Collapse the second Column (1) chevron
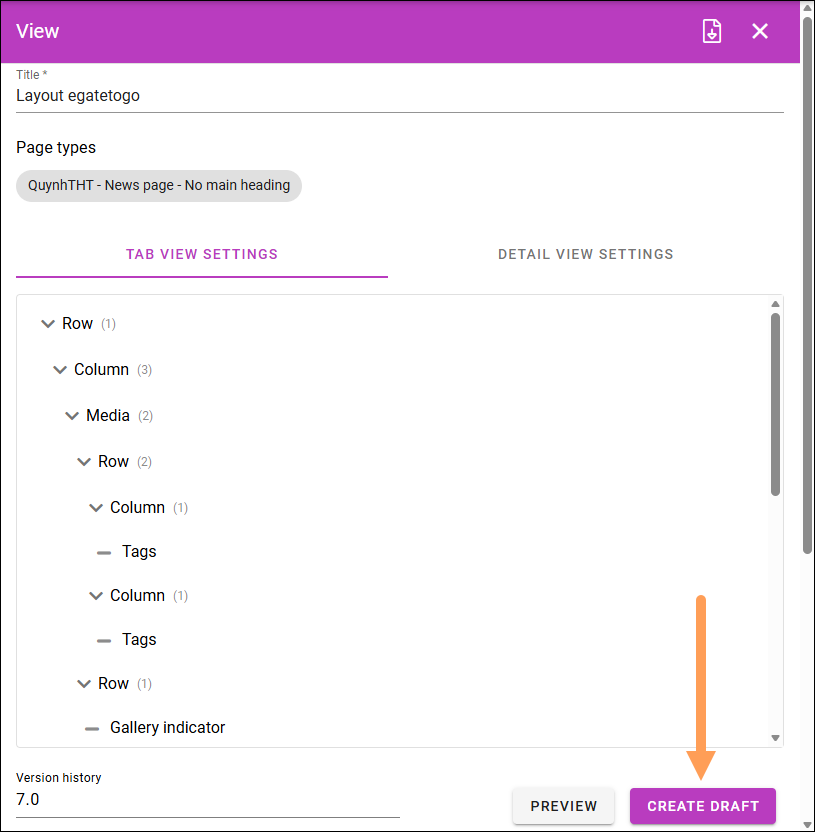Viewport: 815px width, 832px height. click(96, 596)
